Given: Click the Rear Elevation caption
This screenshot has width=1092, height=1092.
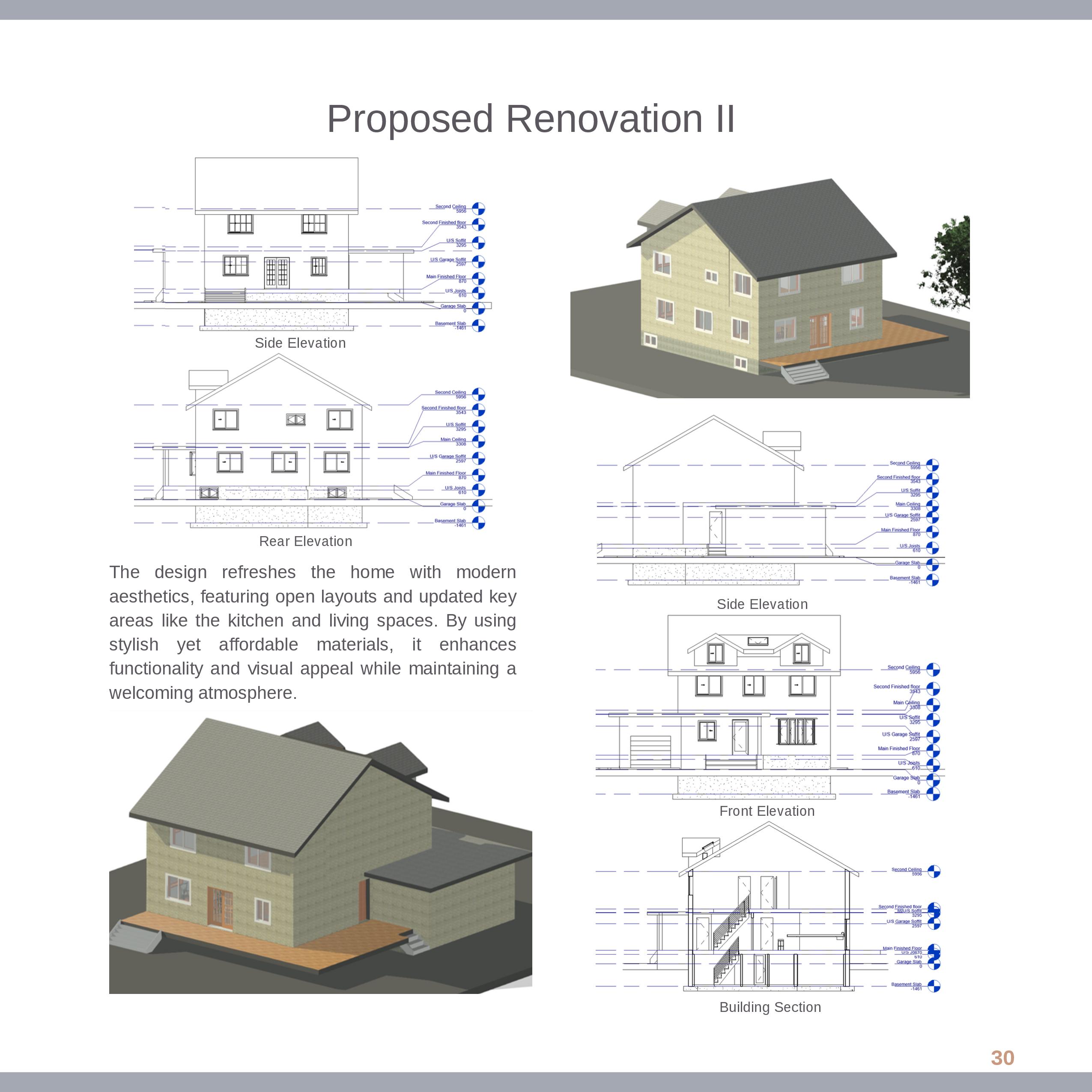Looking at the screenshot, I should click(305, 541).
